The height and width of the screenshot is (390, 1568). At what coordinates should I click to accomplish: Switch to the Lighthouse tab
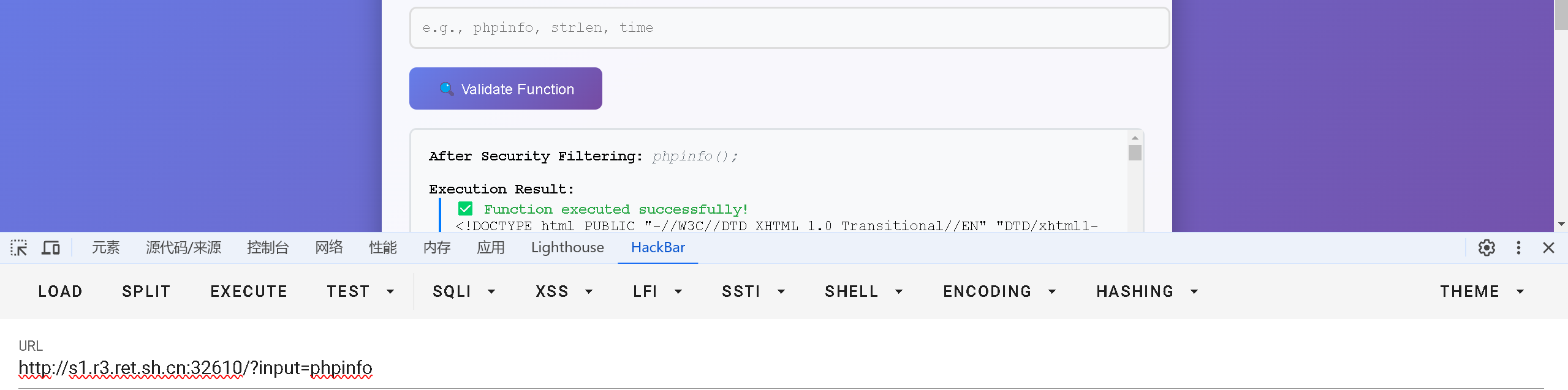pos(567,247)
